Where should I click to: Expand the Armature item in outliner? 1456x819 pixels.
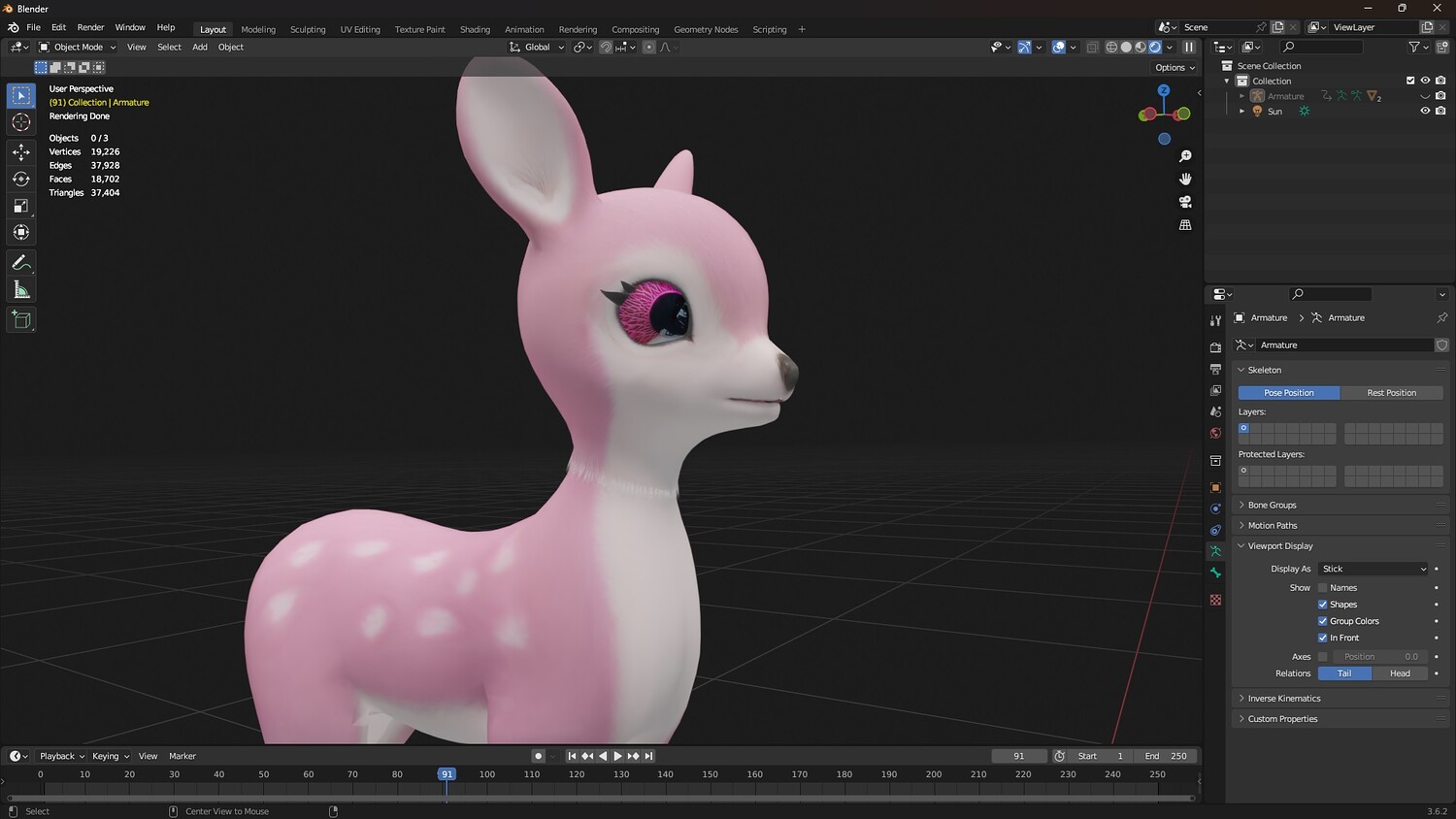point(1241,96)
